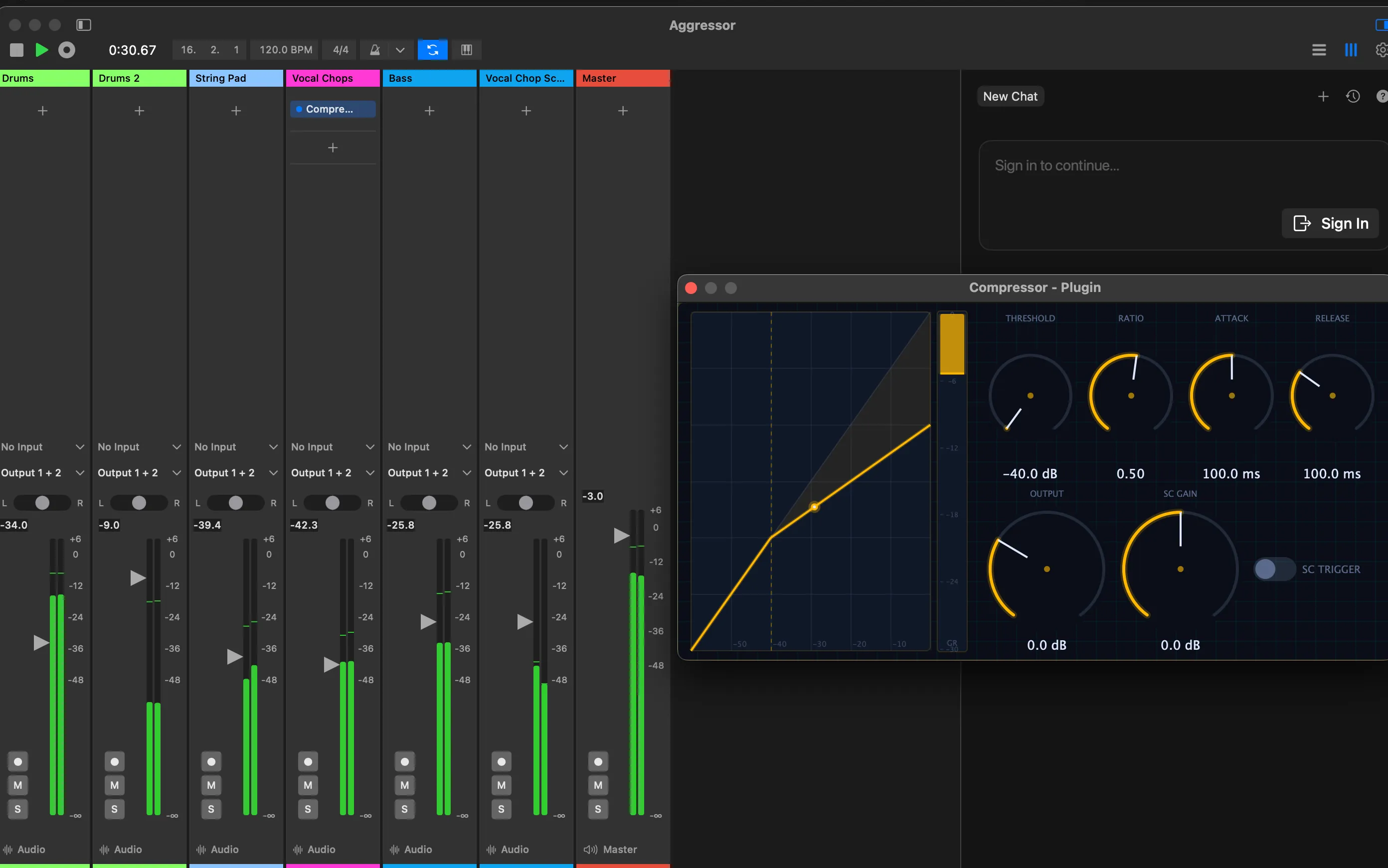This screenshot has width=1388, height=868.
Task: Solo the Drums track
Action: 18,809
